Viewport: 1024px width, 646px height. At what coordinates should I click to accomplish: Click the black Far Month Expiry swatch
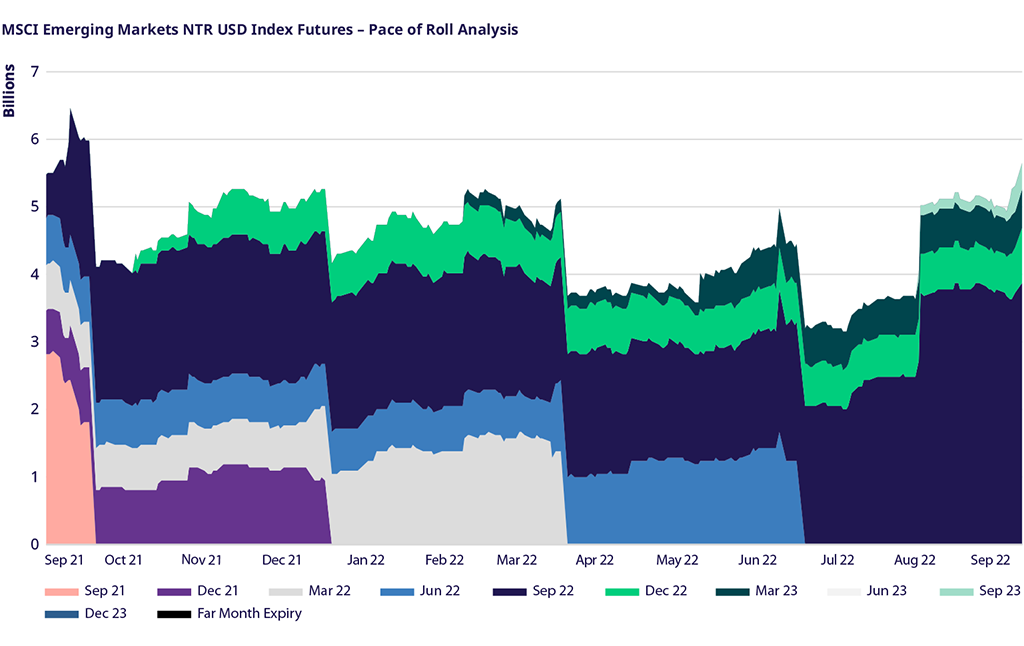click(x=171, y=614)
